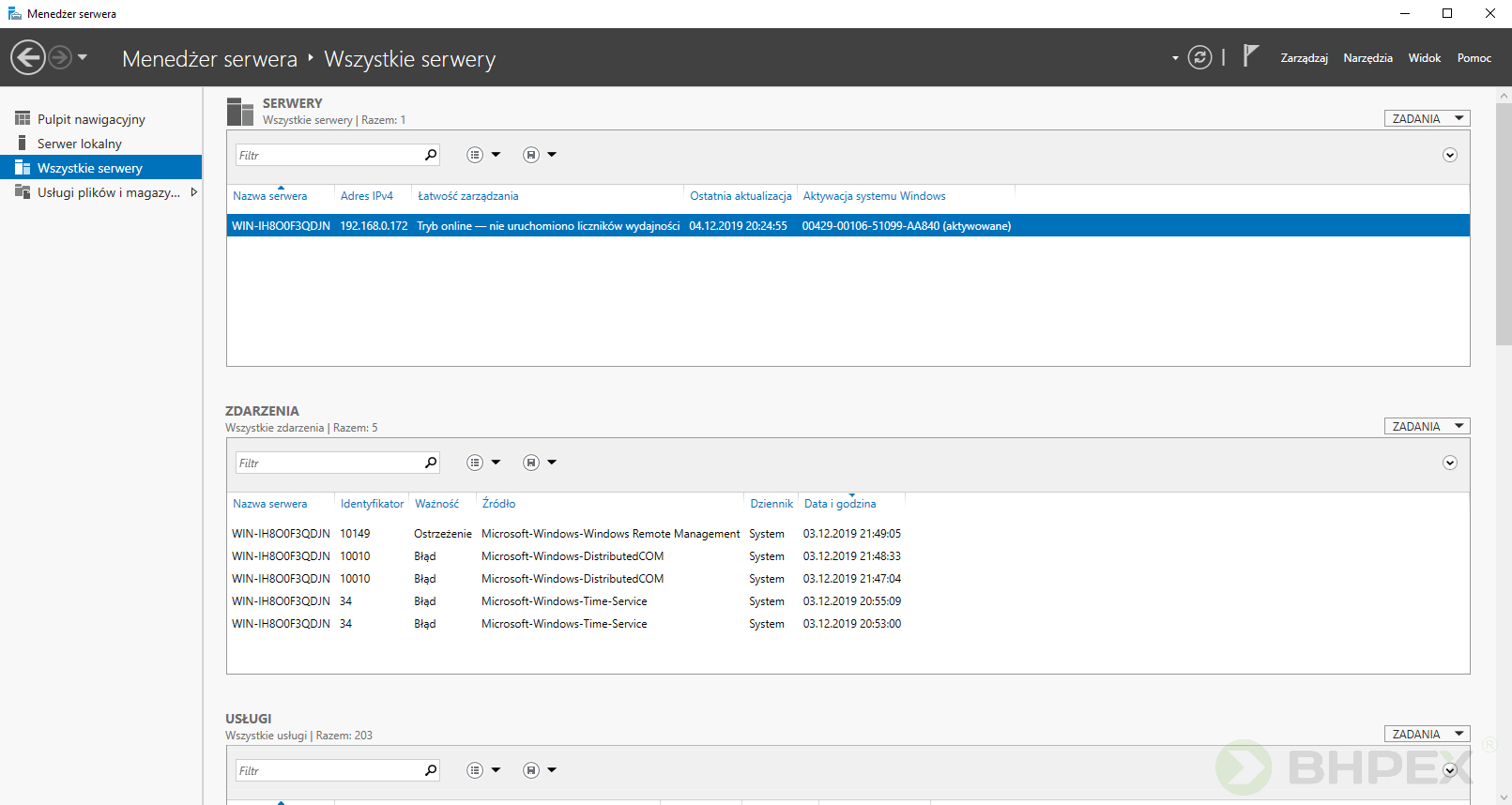This screenshot has height=805, width=1512.
Task: Select DistributedCOM event at 21:48:33
Action: coord(848,555)
